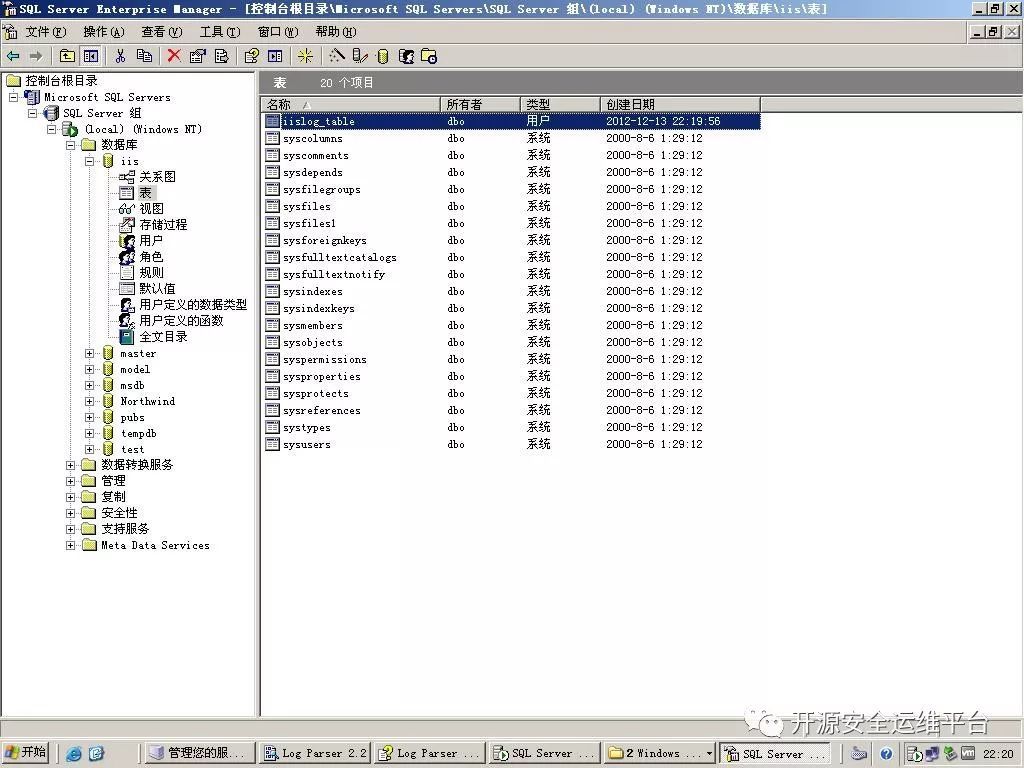Select 视图 in the tree
Screen dimensions: 1024x768
(x=152, y=209)
